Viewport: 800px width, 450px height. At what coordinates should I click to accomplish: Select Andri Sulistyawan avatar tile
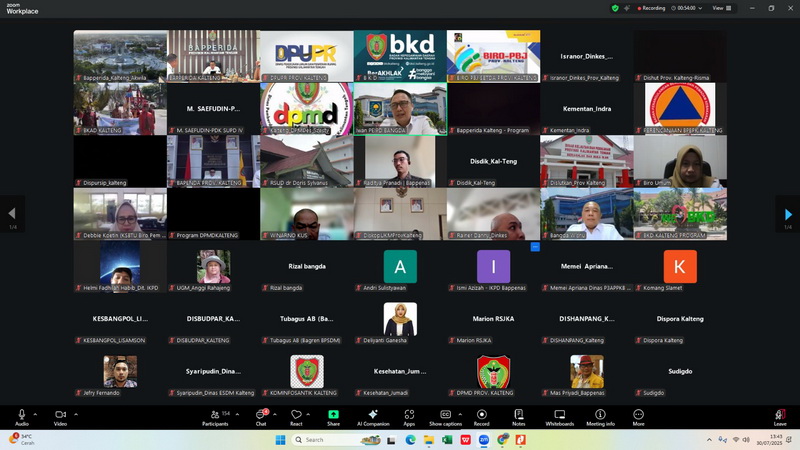[x=400, y=266]
